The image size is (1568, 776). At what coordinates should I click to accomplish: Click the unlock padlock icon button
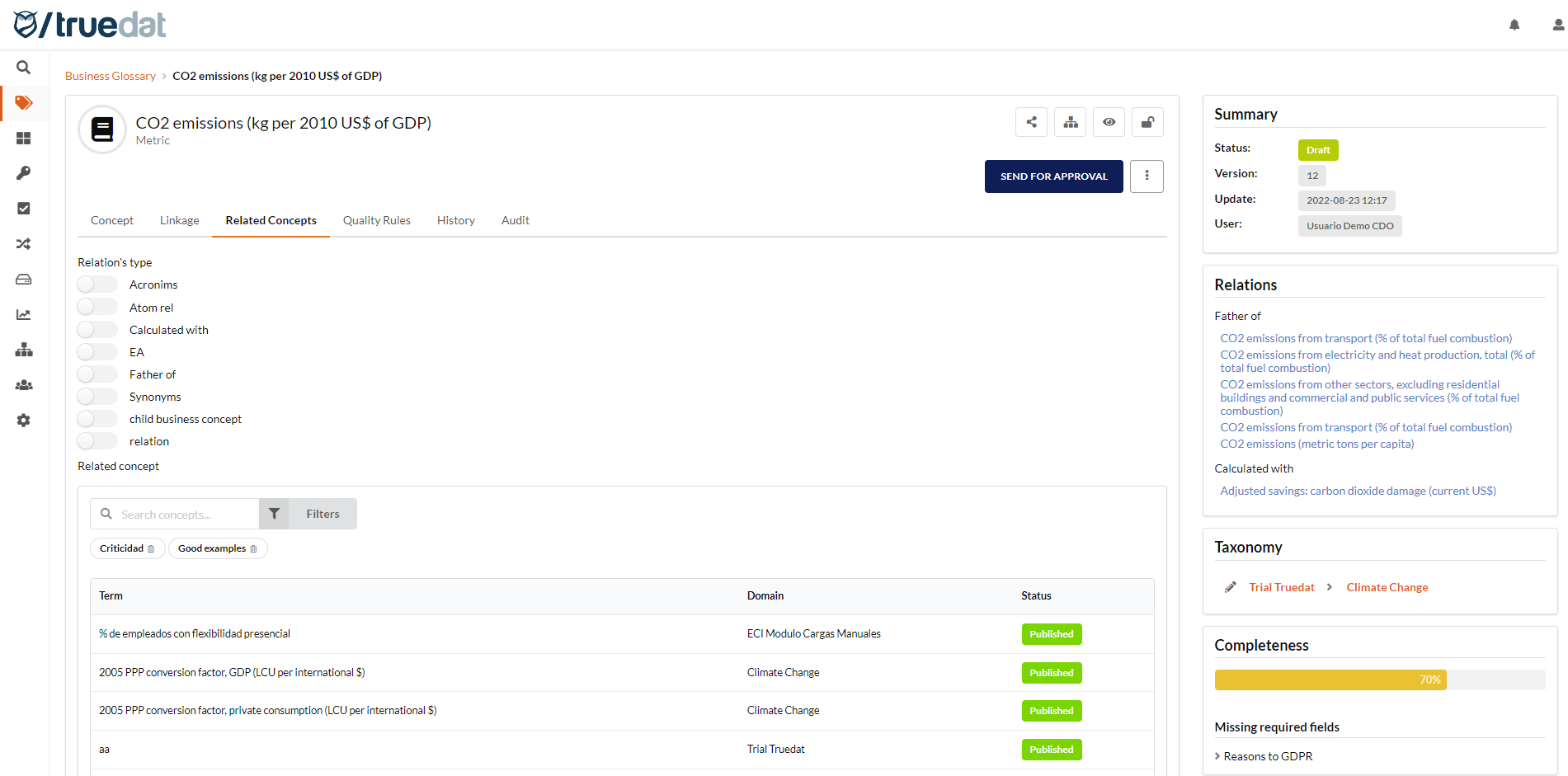coord(1147,122)
